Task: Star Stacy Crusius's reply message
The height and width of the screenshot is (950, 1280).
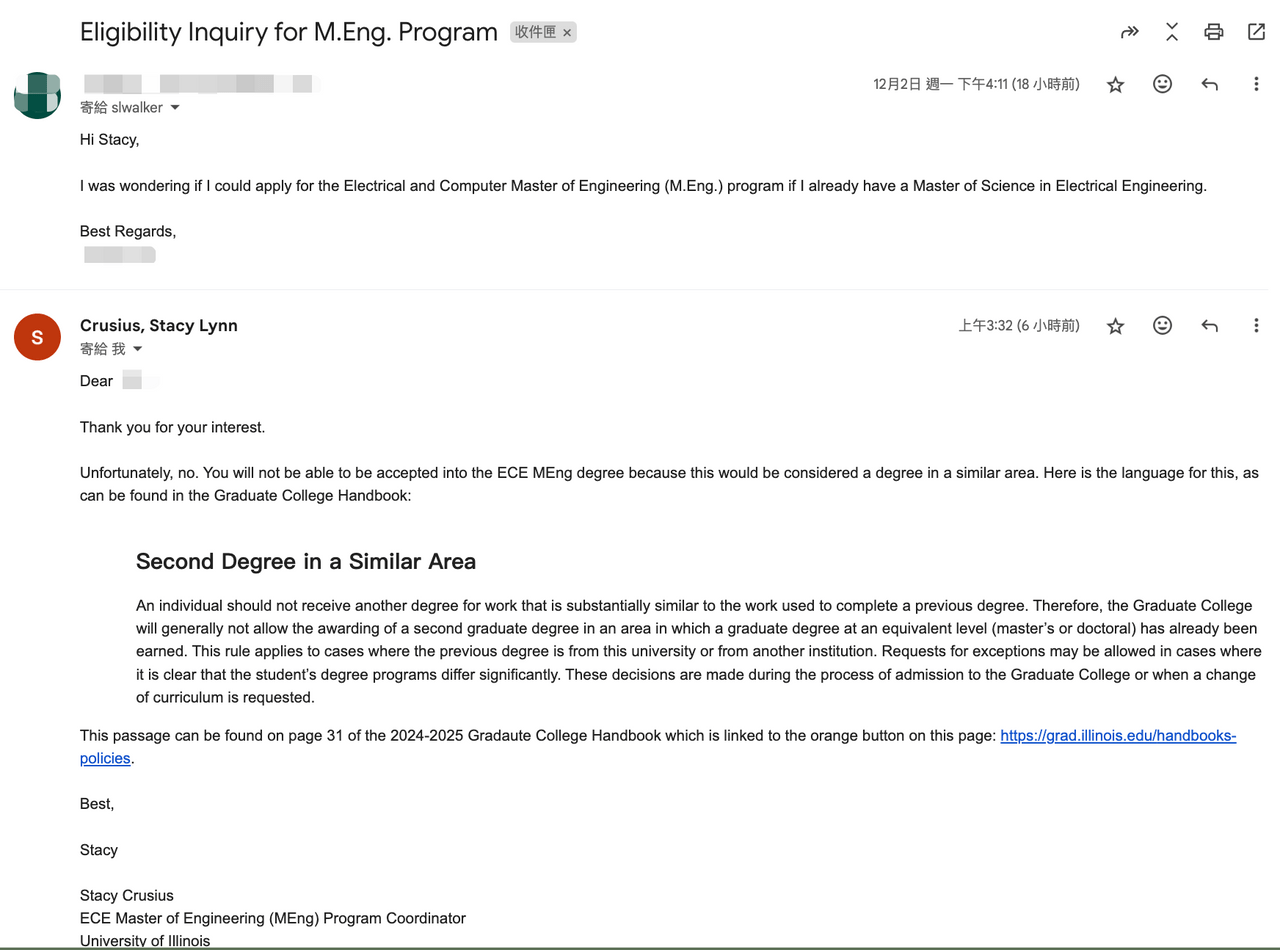Action: pos(1116,326)
